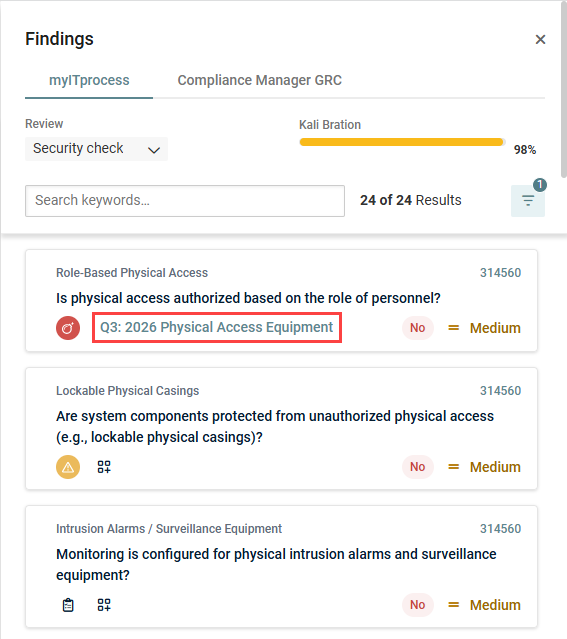This screenshot has width=567, height=639.
Task: Click Medium priority on Lockable Physical Casings card
Action: (x=495, y=467)
